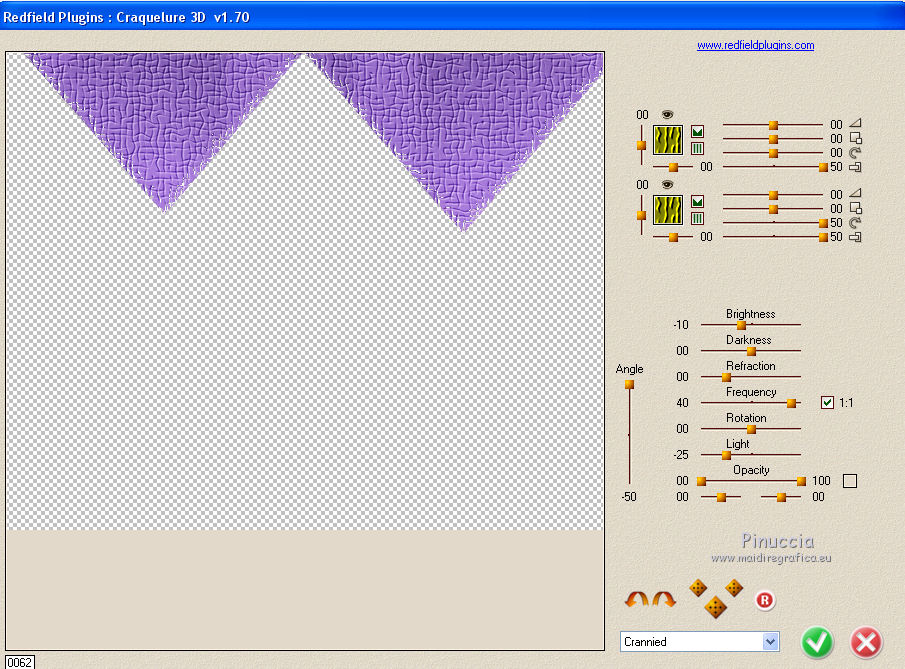Cancel with the red X button
Viewport: 905px width, 669px height.
click(866, 641)
